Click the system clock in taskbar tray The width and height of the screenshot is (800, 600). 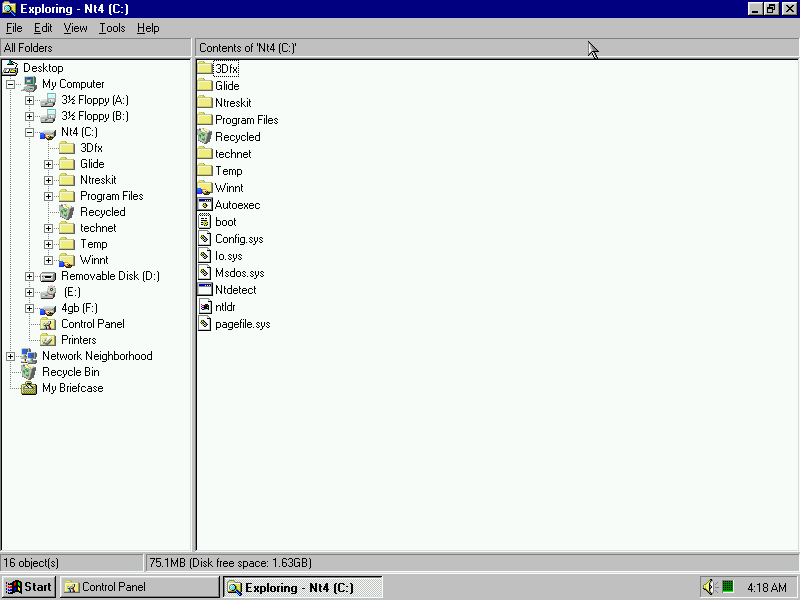click(x=766, y=587)
